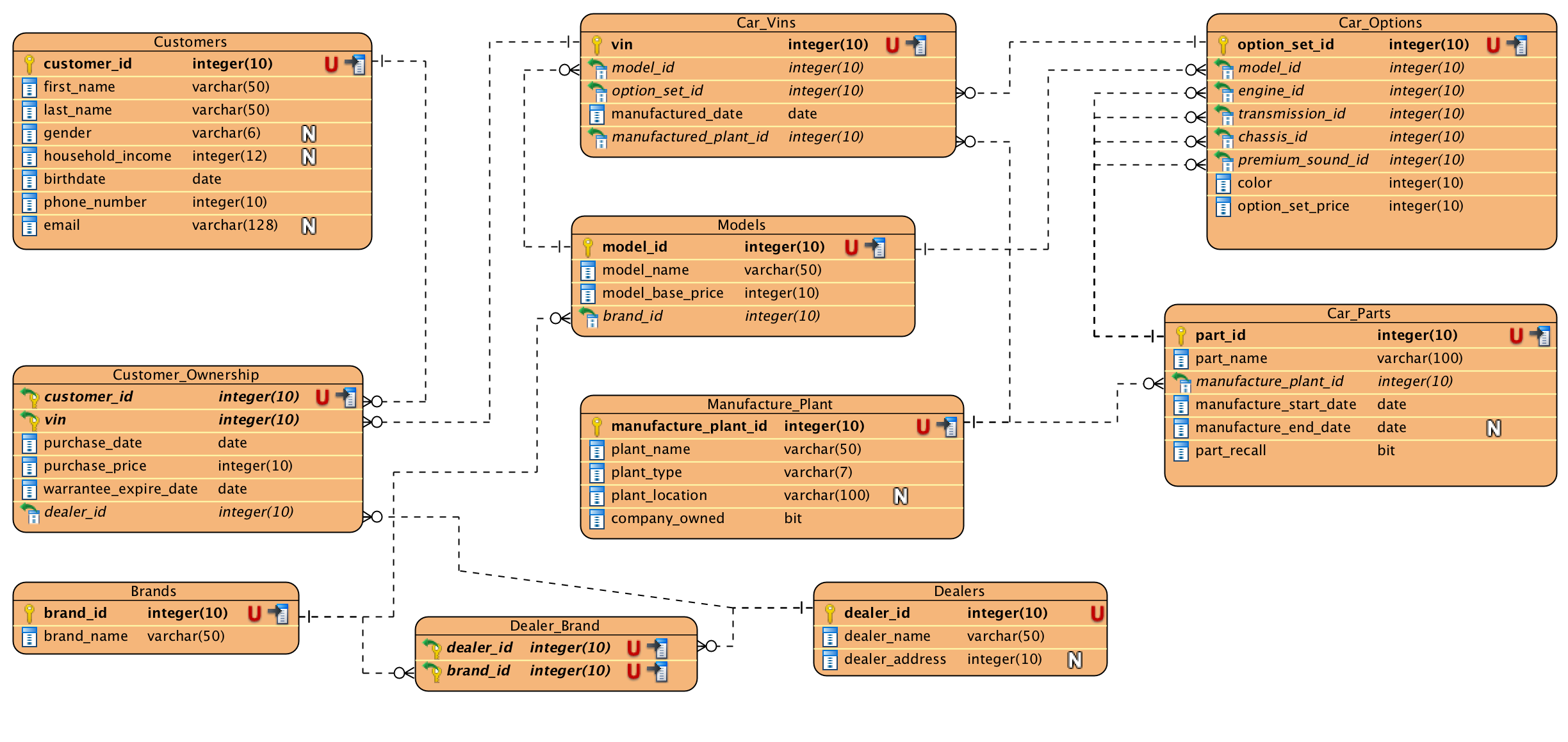Image resolution: width=1568 pixels, height=742 pixels.
Task: Select the company_owned column
Action: [x=772, y=519]
